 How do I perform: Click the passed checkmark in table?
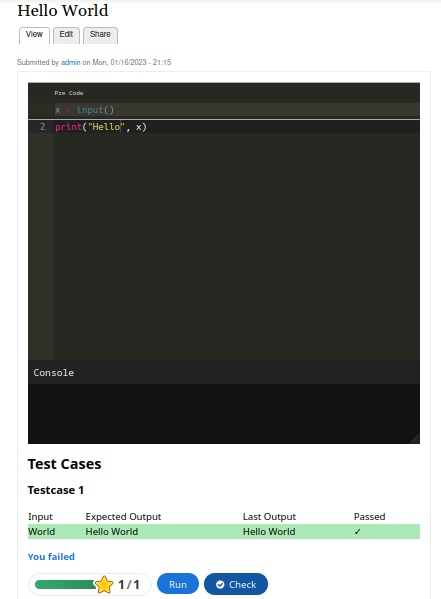[357, 531]
